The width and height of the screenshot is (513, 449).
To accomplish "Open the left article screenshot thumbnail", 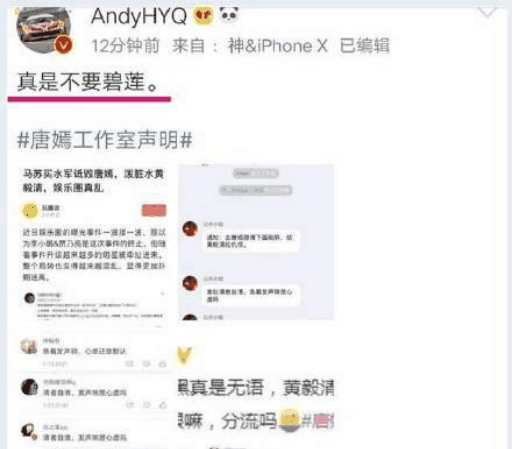I will pyautogui.click(x=94, y=246).
